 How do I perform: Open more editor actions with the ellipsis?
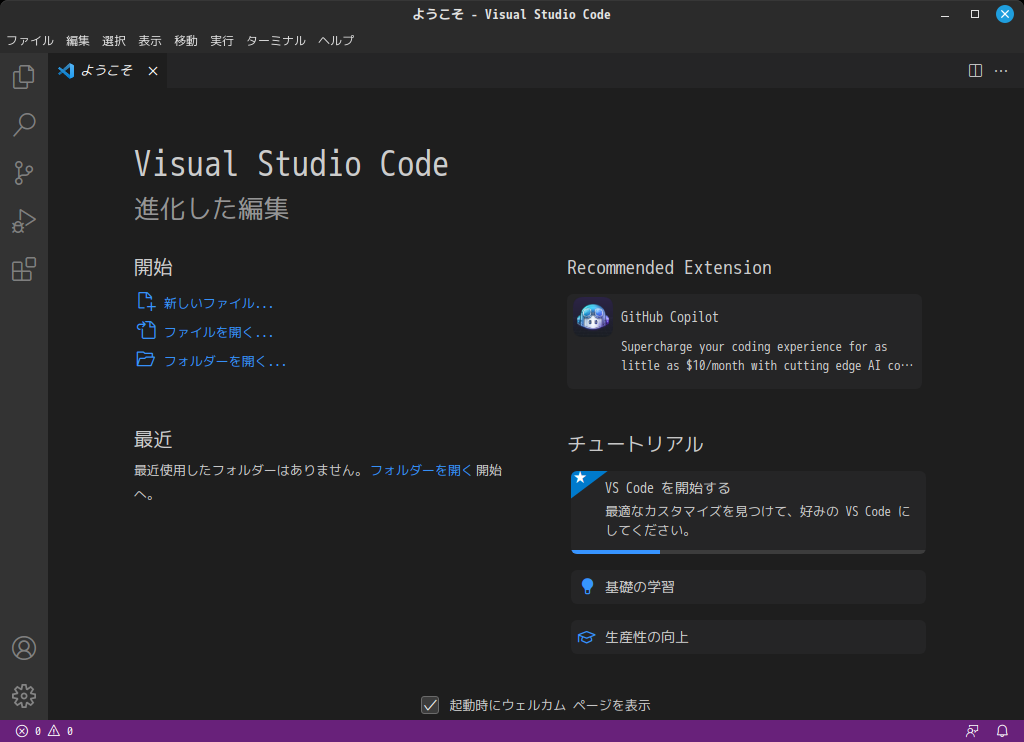(x=1001, y=71)
